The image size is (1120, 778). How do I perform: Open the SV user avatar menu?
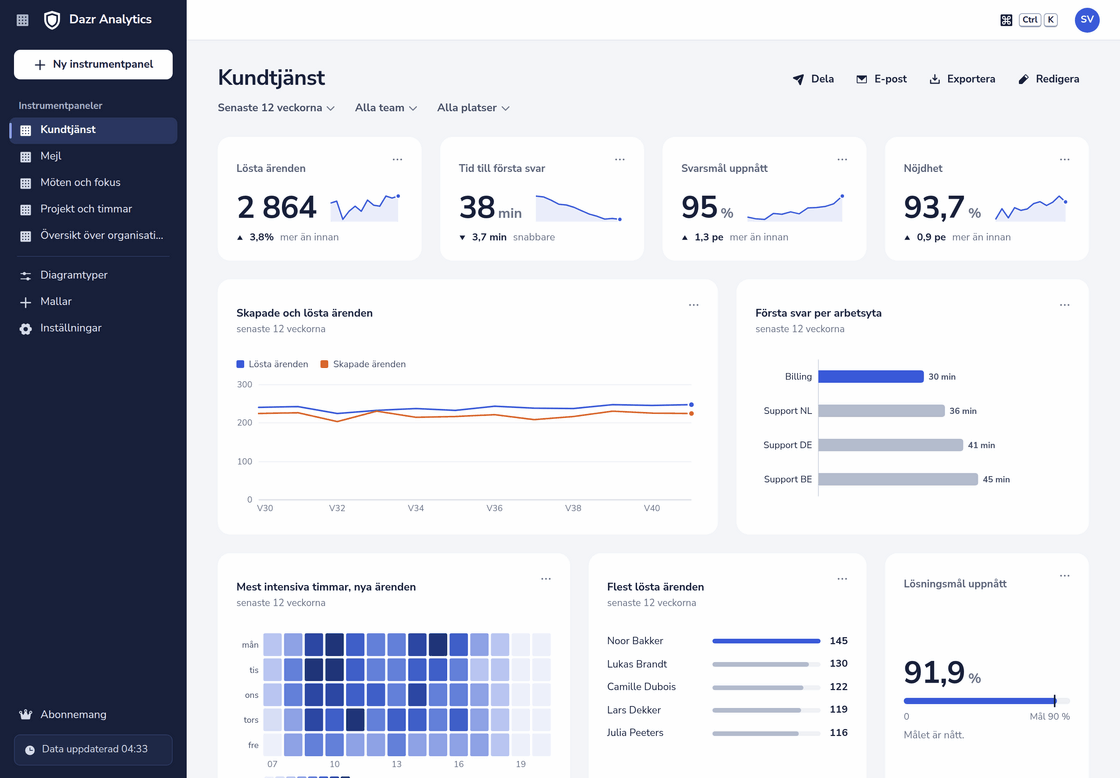tap(1086, 20)
